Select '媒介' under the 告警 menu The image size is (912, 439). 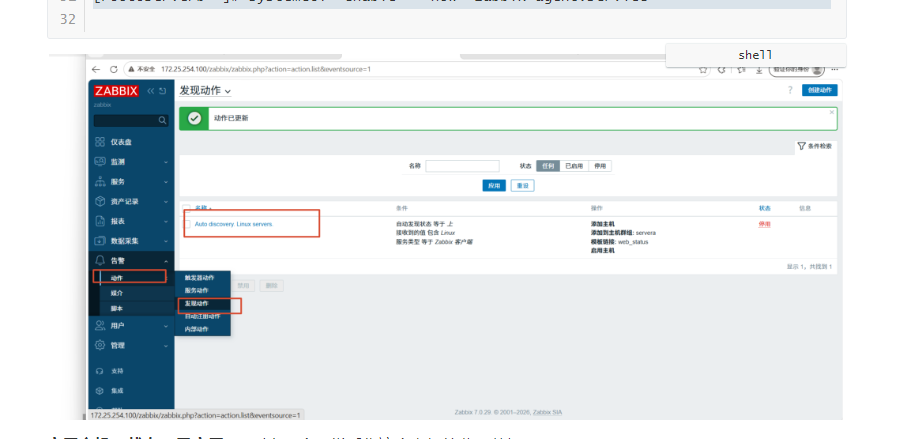(117, 293)
